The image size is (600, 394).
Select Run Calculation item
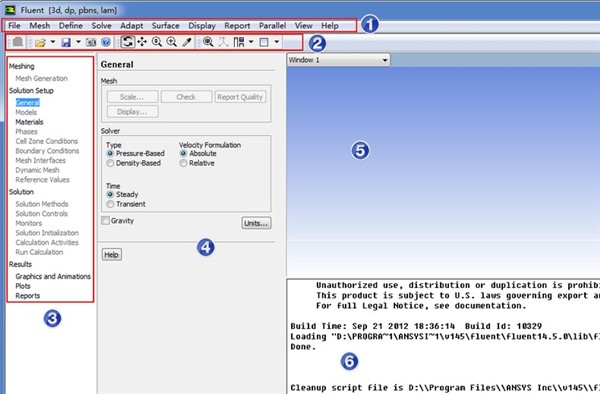pyautogui.click(x=39, y=252)
